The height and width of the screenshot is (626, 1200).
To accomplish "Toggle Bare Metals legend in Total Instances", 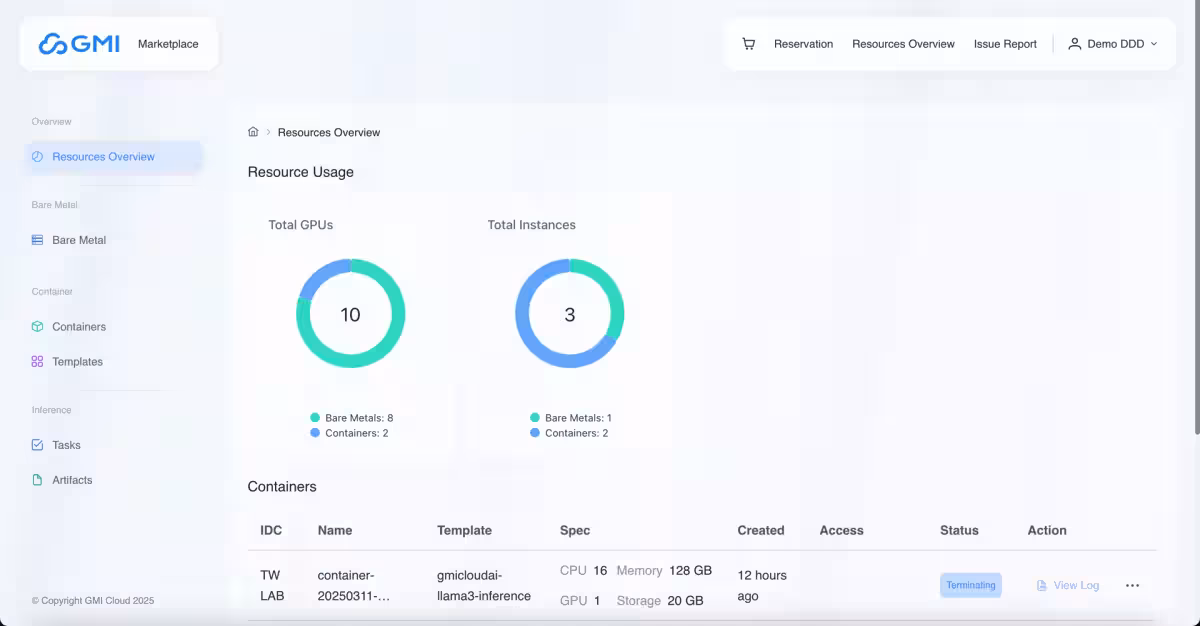I will click(x=570, y=418).
